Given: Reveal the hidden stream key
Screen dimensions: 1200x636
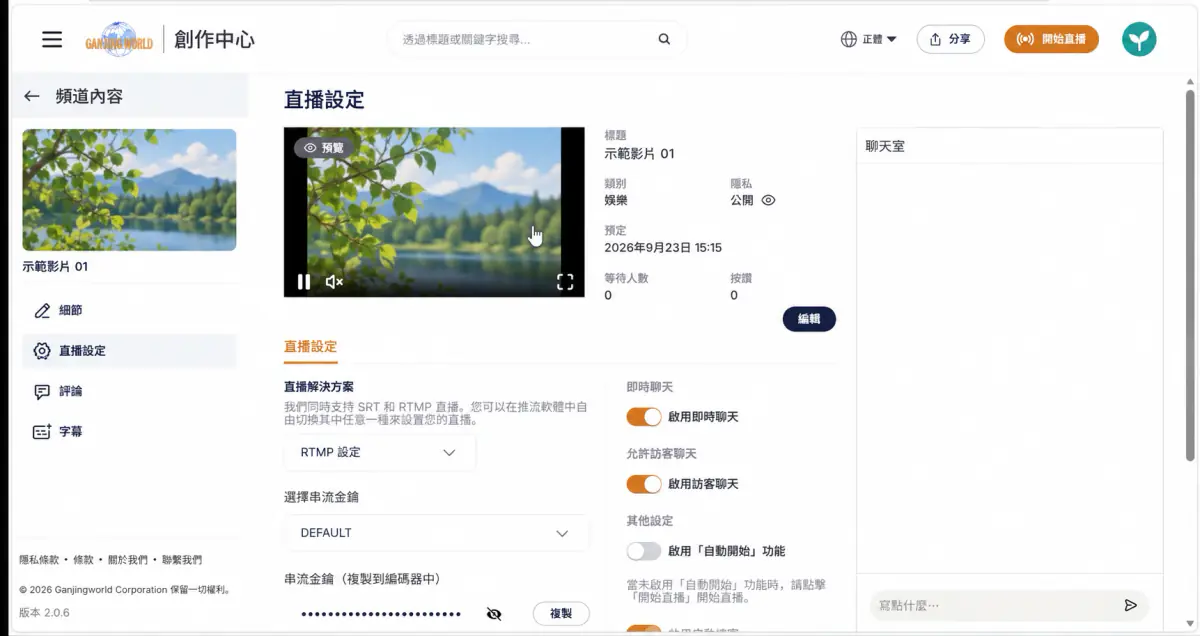Looking at the screenshot, I should pyautogui.click(x=494, y=614).
